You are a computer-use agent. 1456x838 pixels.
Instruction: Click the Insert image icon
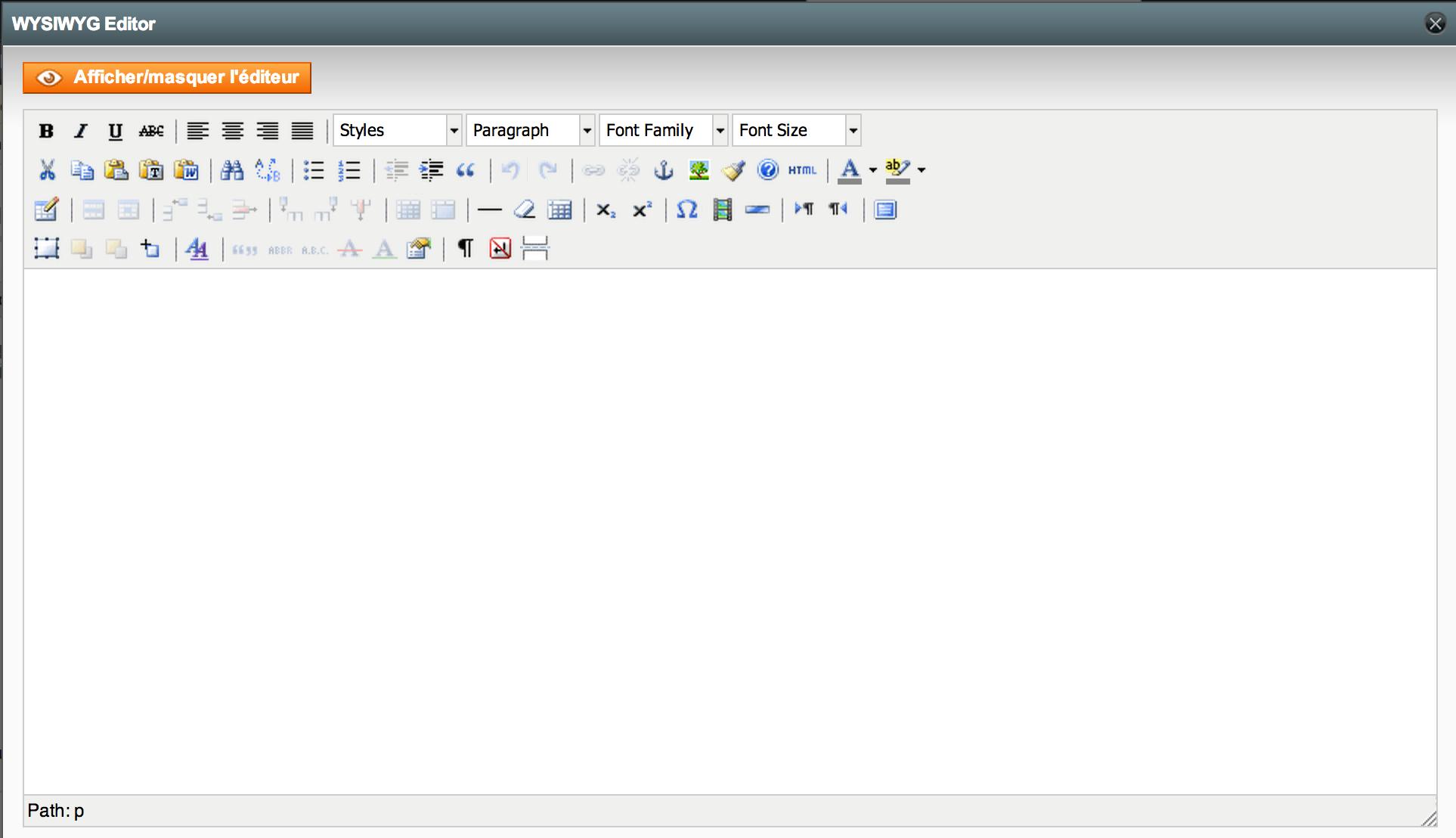(x=699, y=170)
